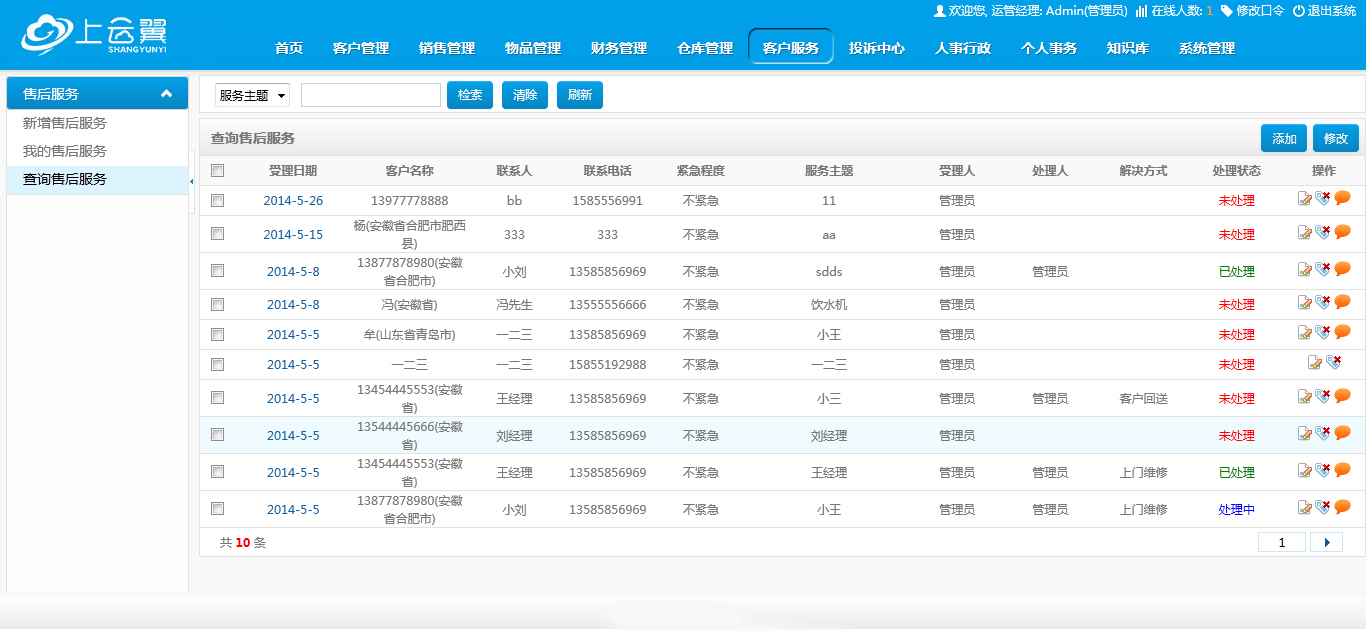Go to next page with the arrow button
Screen dimensions: 1366x631
pos(1327,542)
